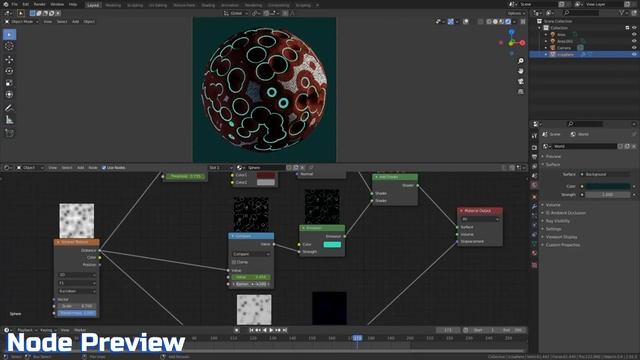Open the viewport Options button
Image resolution: width=640 pixels, height=360 pixels.
[515, 13]
